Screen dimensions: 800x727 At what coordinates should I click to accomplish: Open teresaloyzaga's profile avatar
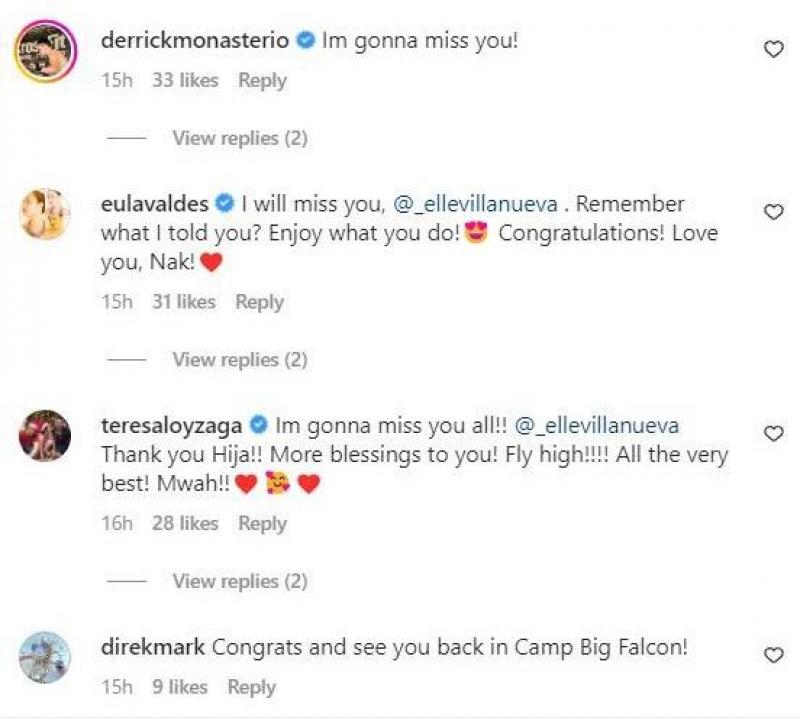pos(45,435)
